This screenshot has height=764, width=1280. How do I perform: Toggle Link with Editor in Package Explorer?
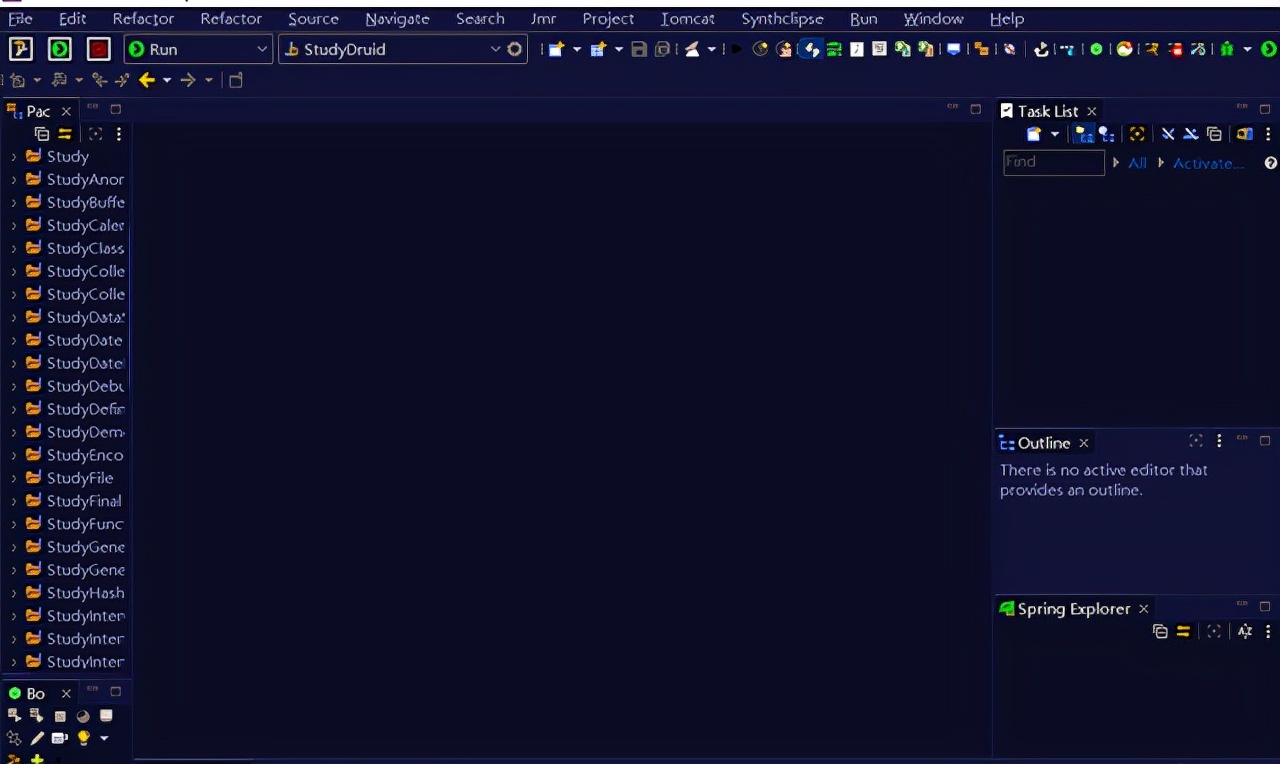65,134
